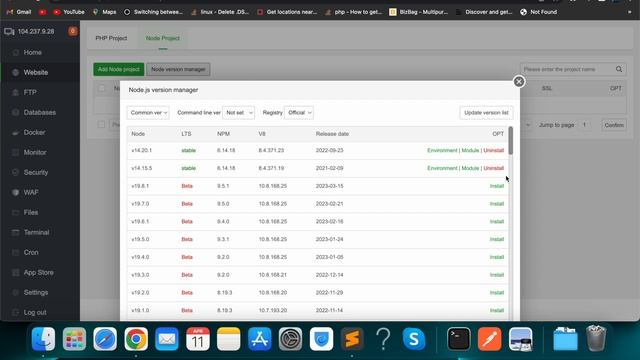This screenshot has height=360, width=640.
Task: Open the Switching betwee... bookmark
Action: pyautogui.click(x=153, y=12)
